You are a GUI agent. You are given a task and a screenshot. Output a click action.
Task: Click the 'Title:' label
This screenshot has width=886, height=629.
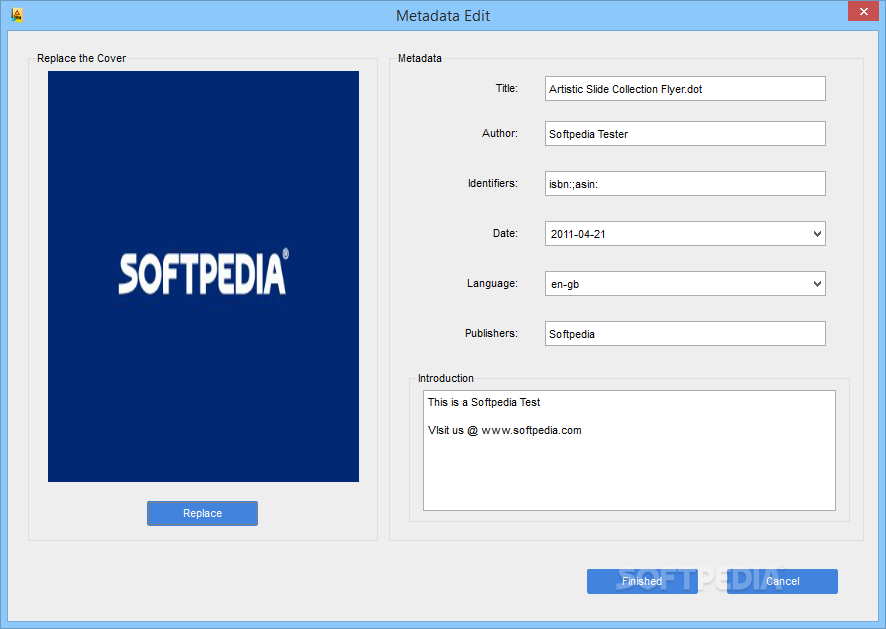(506, 88)
